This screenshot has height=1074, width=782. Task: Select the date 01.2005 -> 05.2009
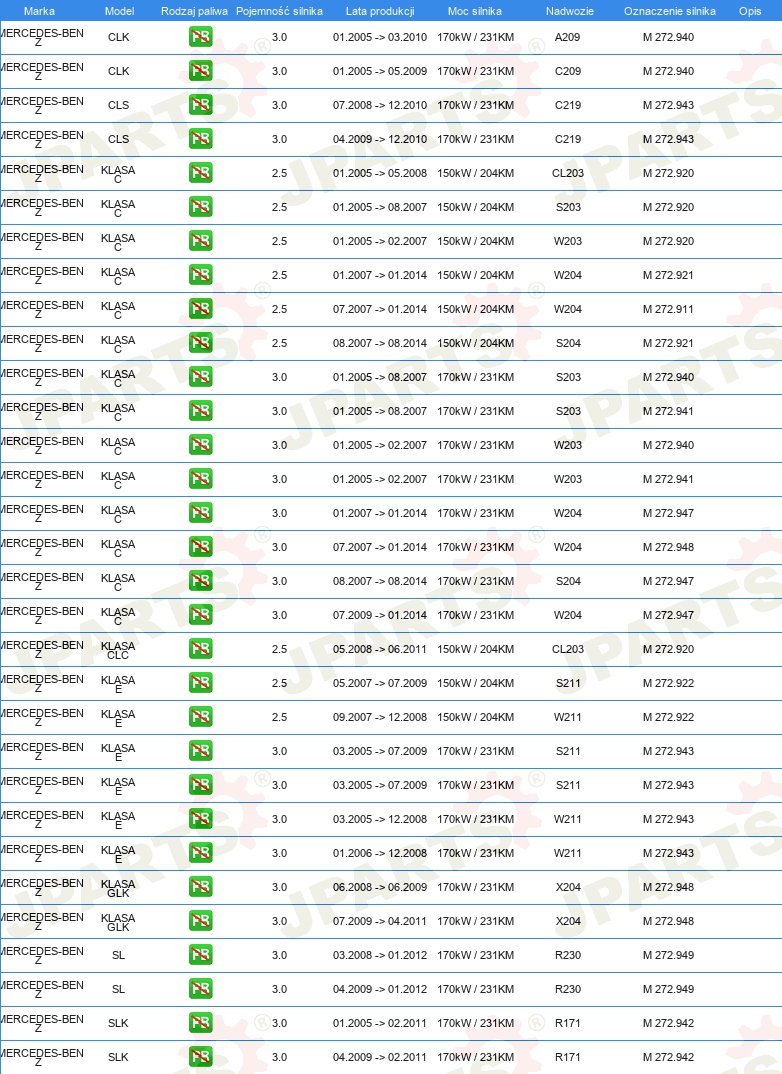380,71
